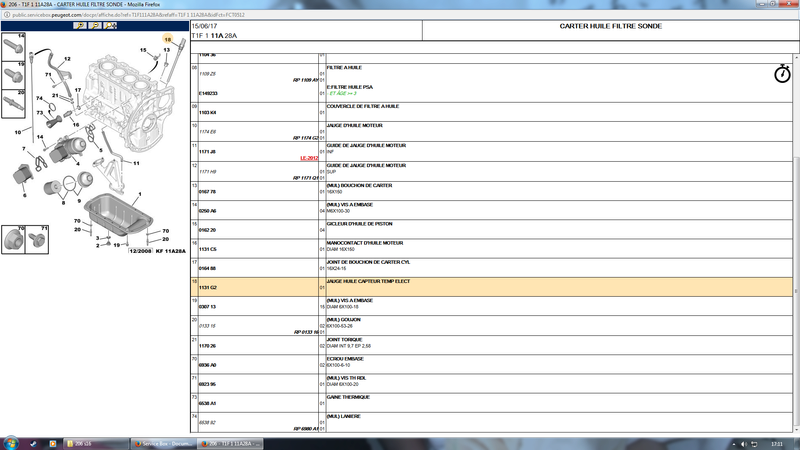
Task: Open the red LE-2012 link in row 11
Action: point(309,158)
